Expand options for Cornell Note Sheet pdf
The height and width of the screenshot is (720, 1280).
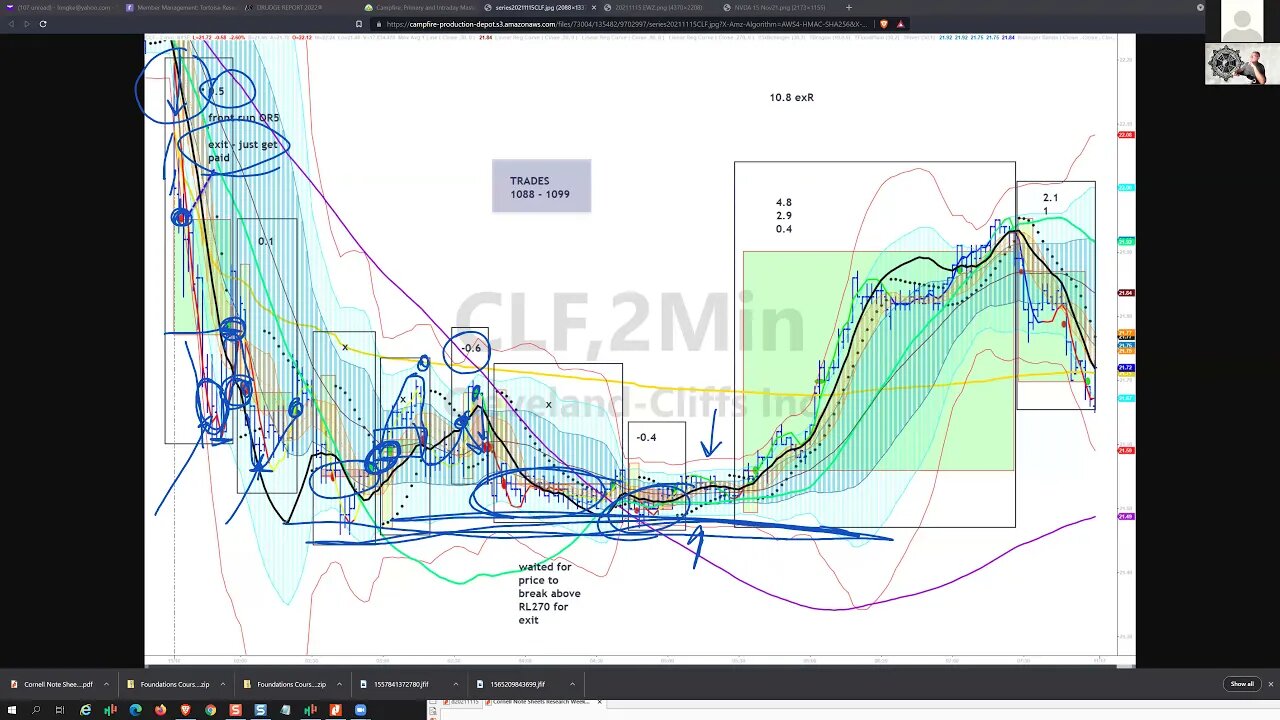click(105, 684)
